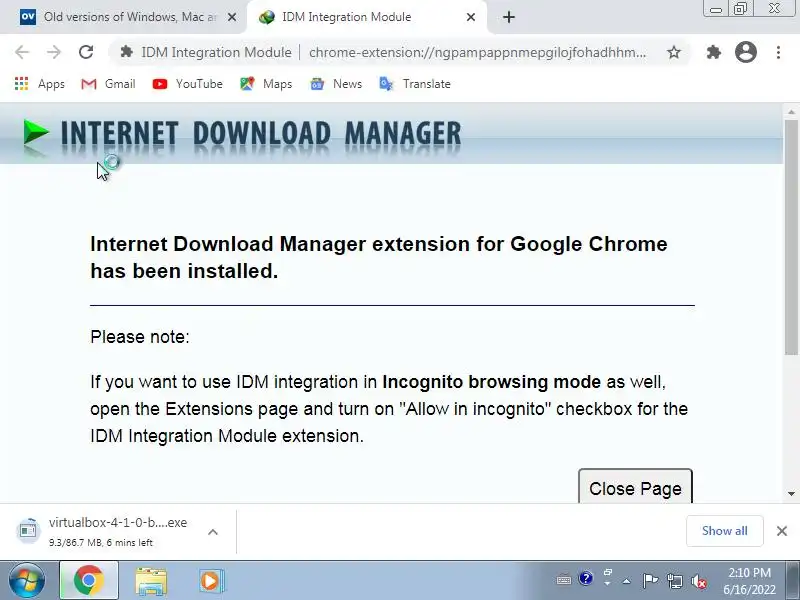This screenshot has width=800, height=600.
Task: Open the Gmail bookmark
Action: pos(108,84)
